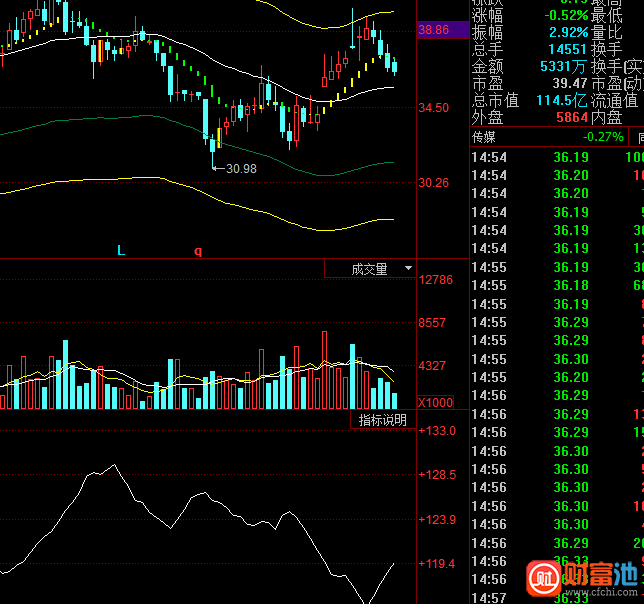Select the highlighted 38.86 price label
This screenshot has height=604, width=644.
tap(443, 30)
